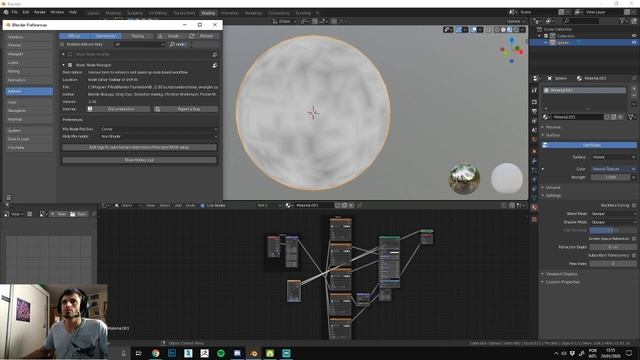Image resolution: width=640 pixels, height=360 pixels.
Task: Open viewport Options dropdown
Action: pyautogui.click(x=516, y=21)
